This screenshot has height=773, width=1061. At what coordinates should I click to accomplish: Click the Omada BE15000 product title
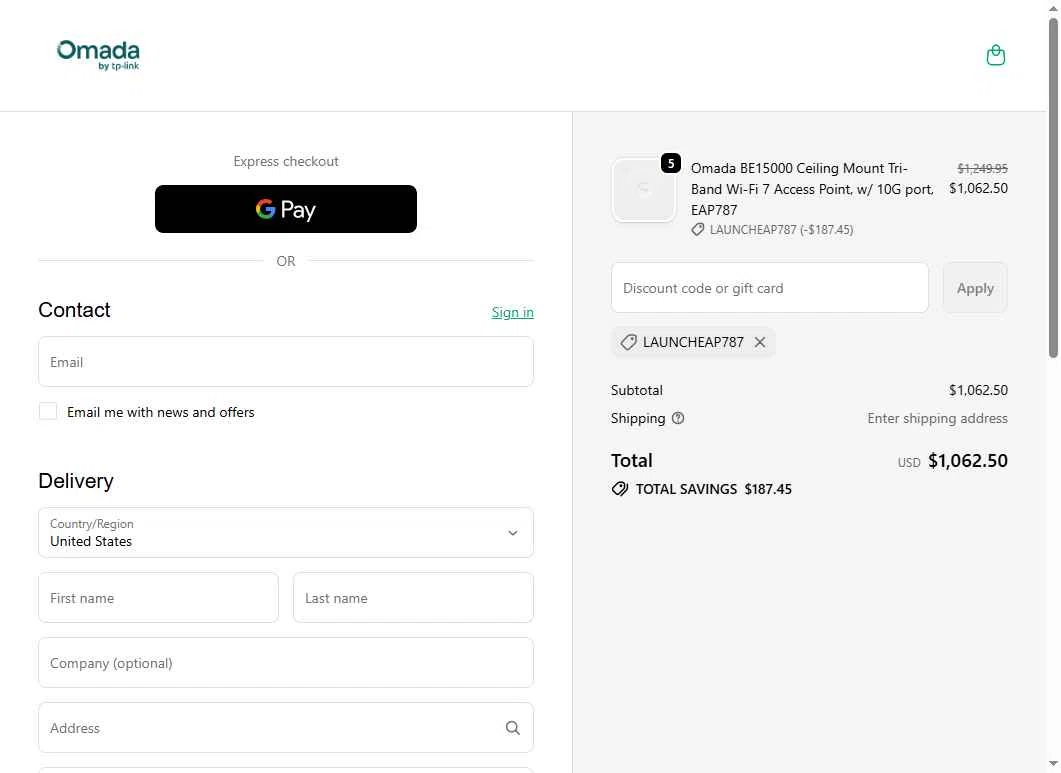[x=811, y=189]
